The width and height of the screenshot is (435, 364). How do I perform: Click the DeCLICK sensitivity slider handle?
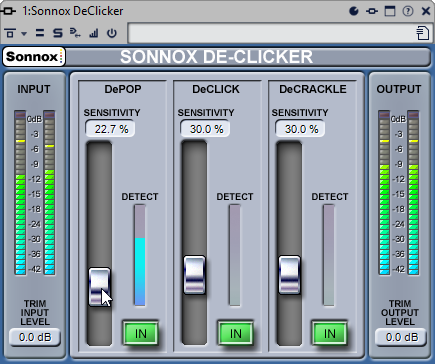point(194,275)
